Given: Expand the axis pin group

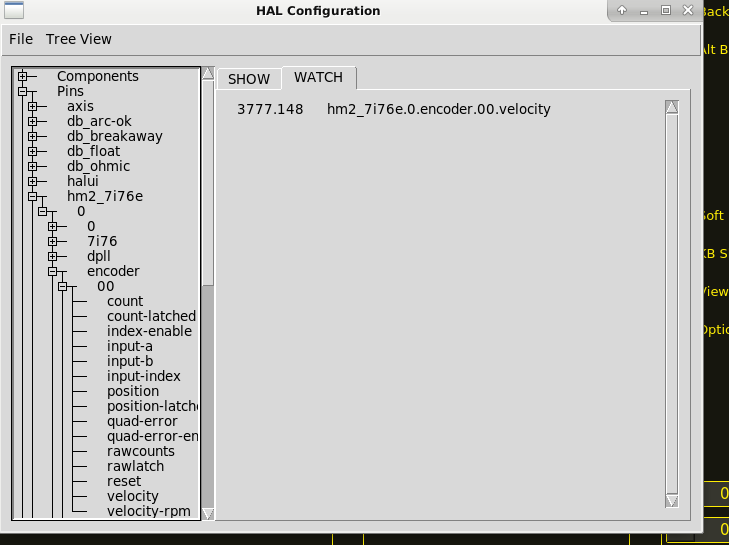Looking at the screenshot, I should 32,107.
